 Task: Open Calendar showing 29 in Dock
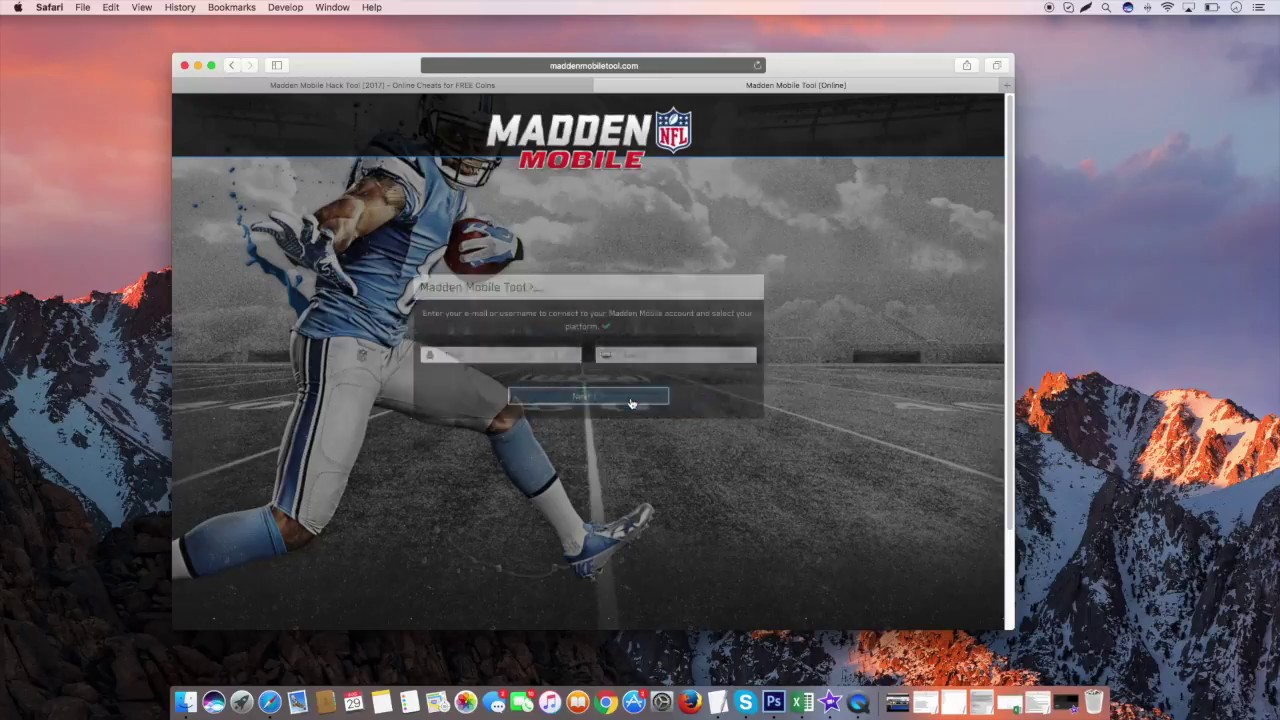pyautogui.click(x=354, y=702)
